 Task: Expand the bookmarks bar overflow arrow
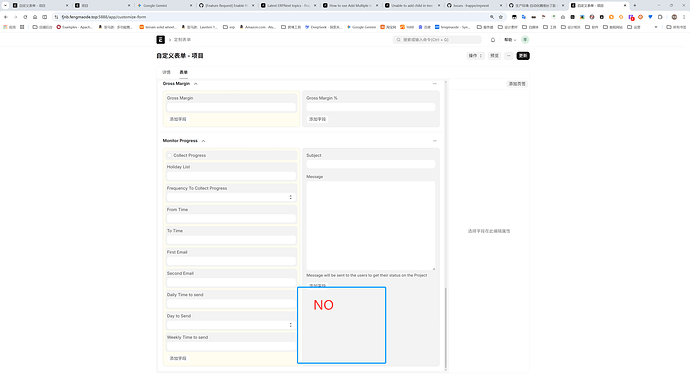click(x=656, y=27)
